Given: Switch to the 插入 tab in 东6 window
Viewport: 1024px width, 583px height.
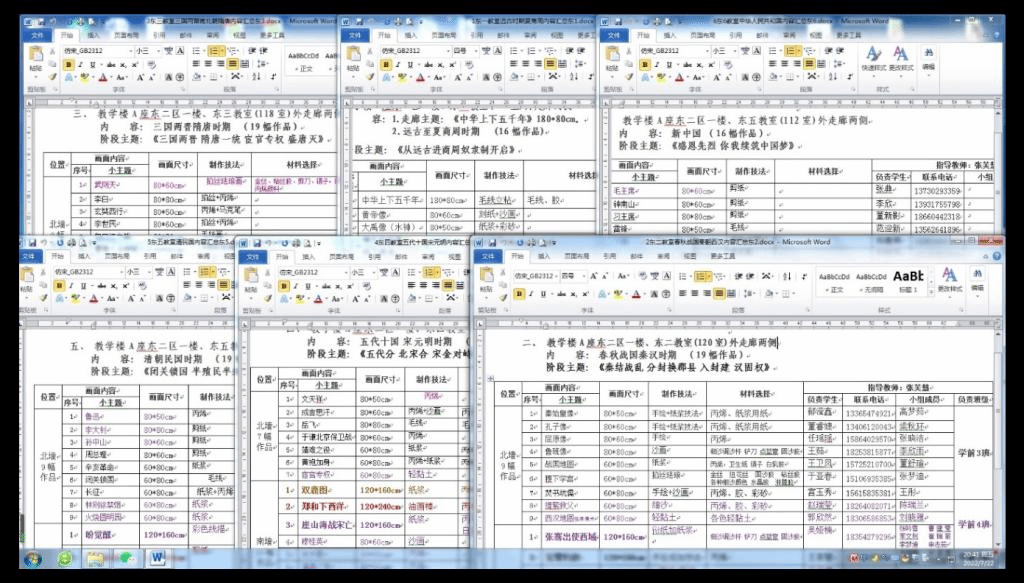Looking at the screenshot, I should pyautogui.click(x=669, y=34).
